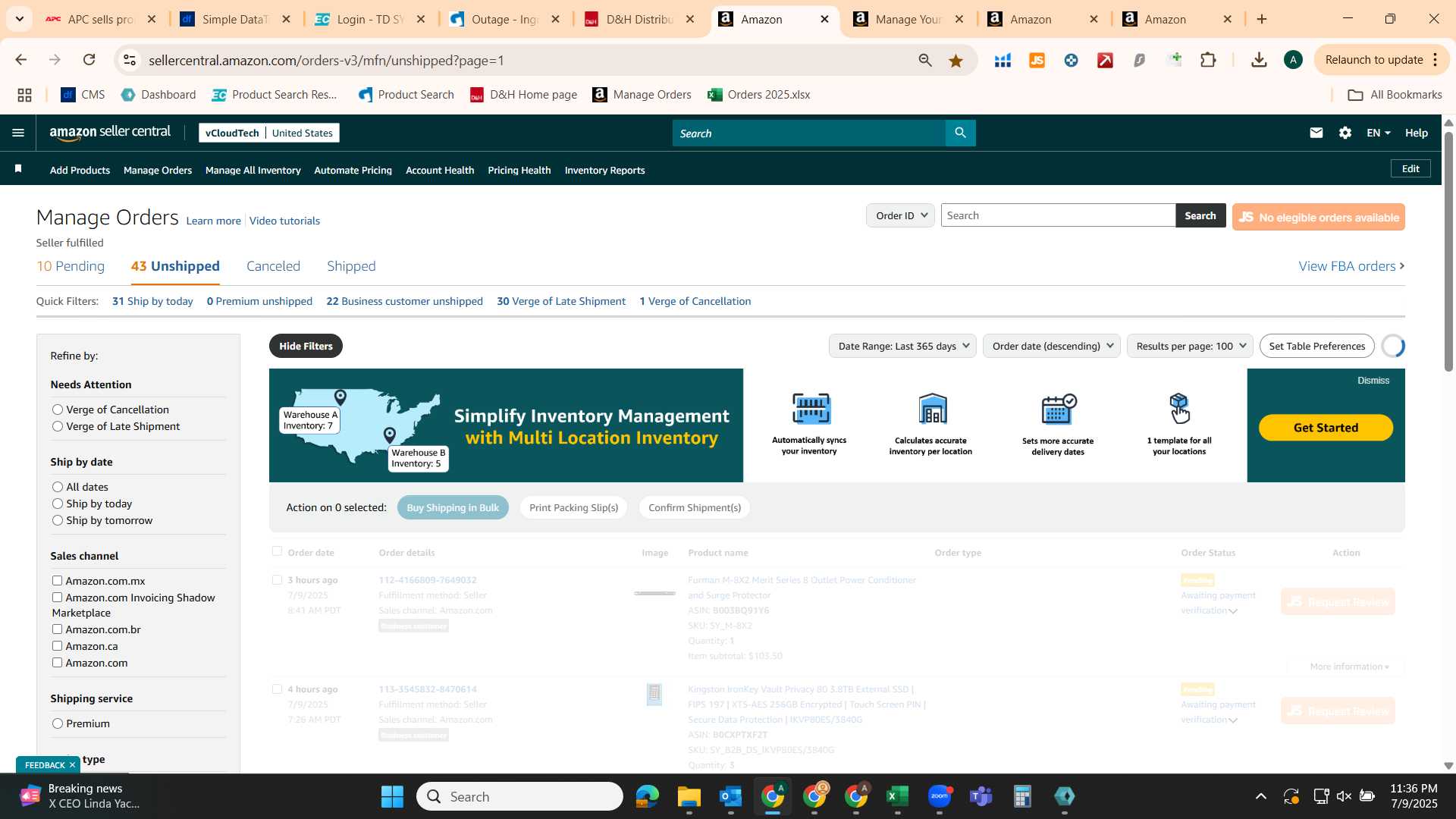
Task: Click the JS orange extension icon
Action: coord(1037,61)
